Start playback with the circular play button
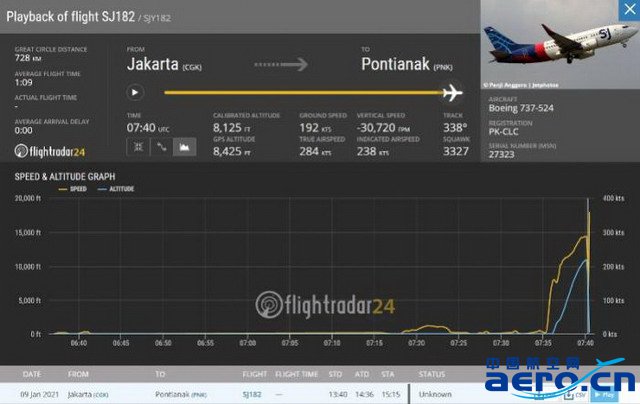This screenshot has height=404, width=640. pos(135,93)
